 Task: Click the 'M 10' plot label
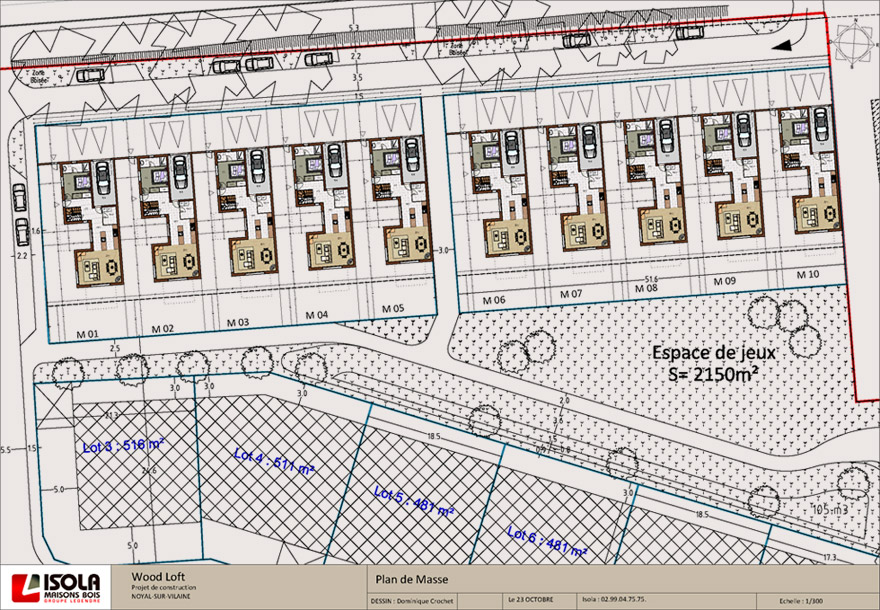808,274
